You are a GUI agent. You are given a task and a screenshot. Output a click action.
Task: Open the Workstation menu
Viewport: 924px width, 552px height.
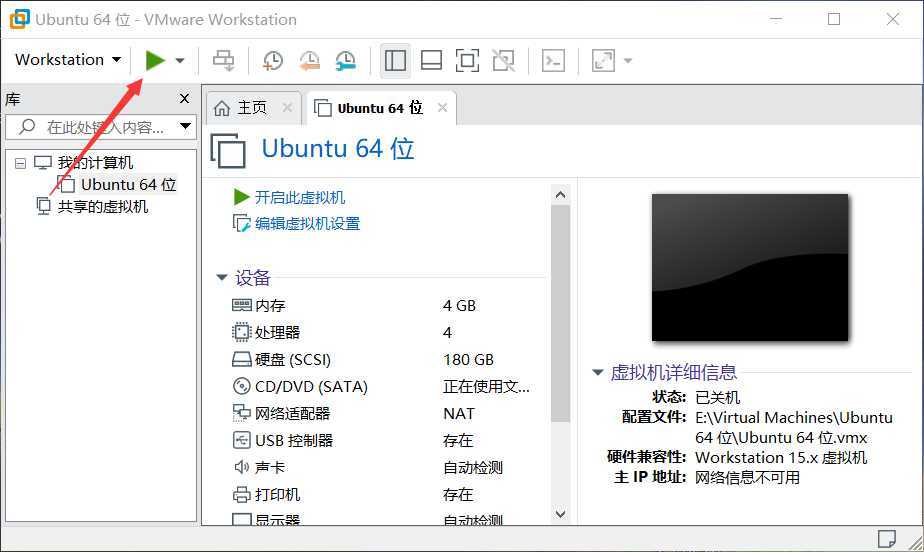click(68, 60)
